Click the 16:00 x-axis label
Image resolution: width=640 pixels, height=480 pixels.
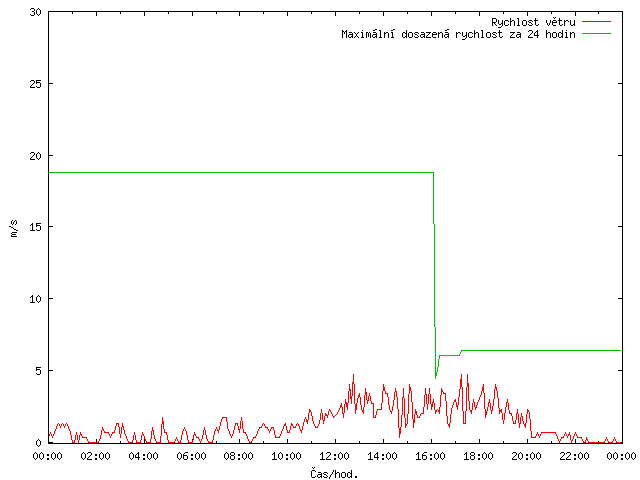[x=431, y=456]
